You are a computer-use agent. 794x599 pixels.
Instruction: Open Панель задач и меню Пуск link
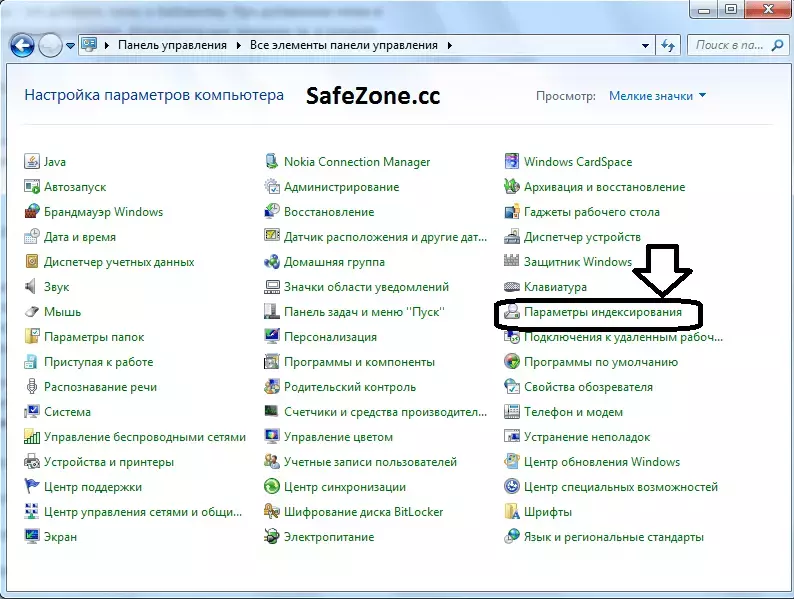(x=364, y=311)
